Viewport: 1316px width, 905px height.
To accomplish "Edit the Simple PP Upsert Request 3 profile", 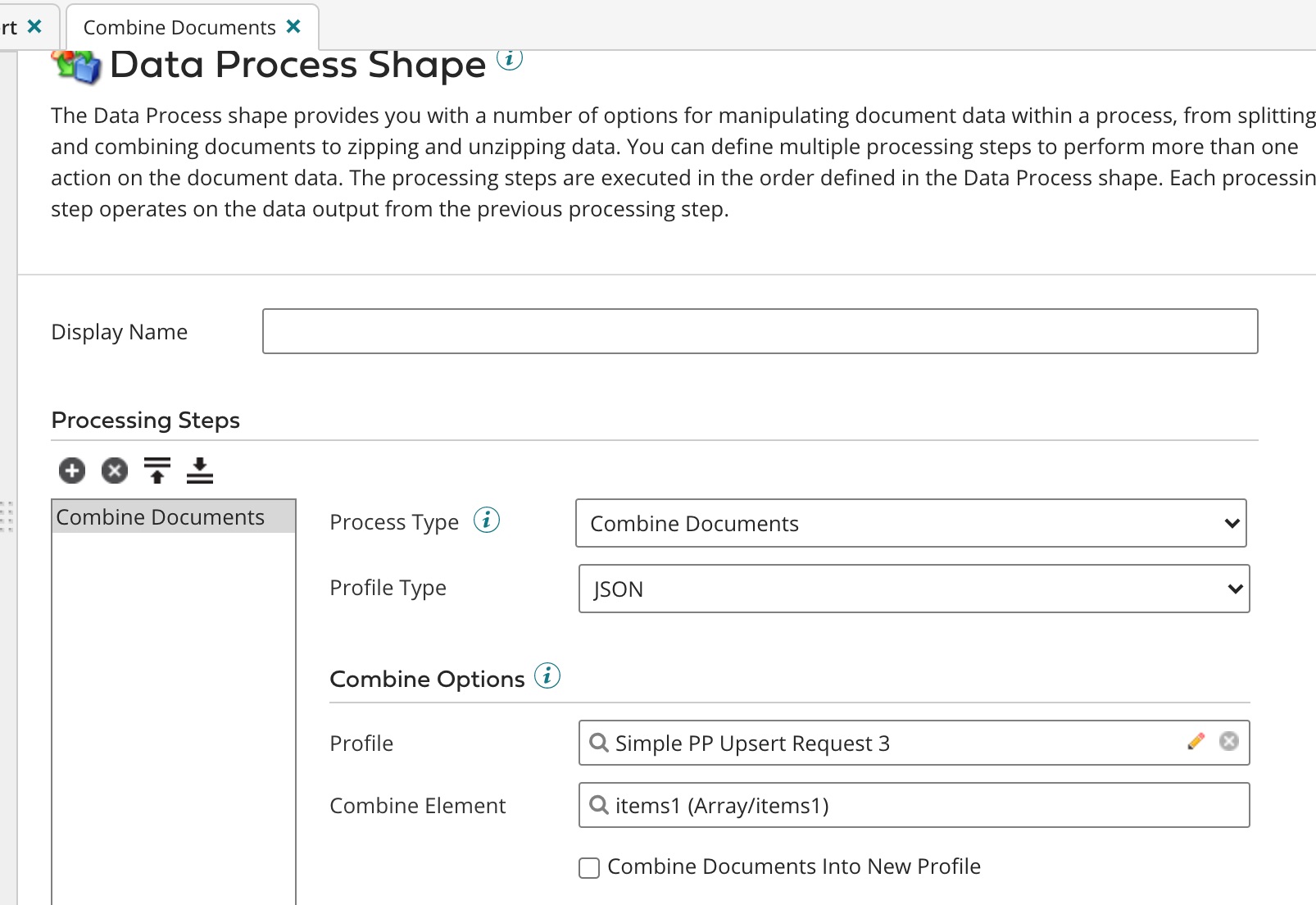I will click(x=1196, y=743).
